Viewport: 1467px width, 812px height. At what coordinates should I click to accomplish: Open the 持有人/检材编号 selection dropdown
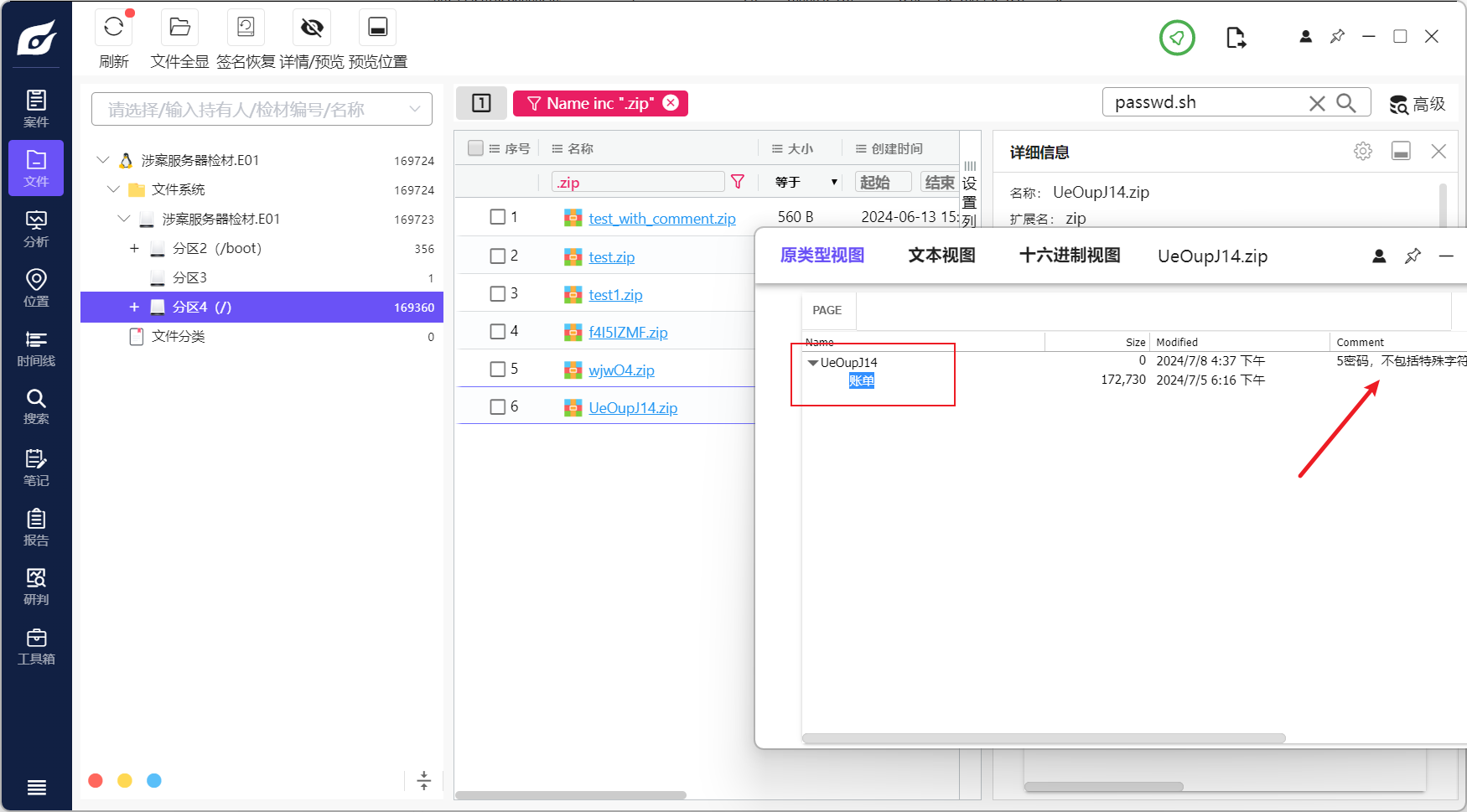(262, 110)
